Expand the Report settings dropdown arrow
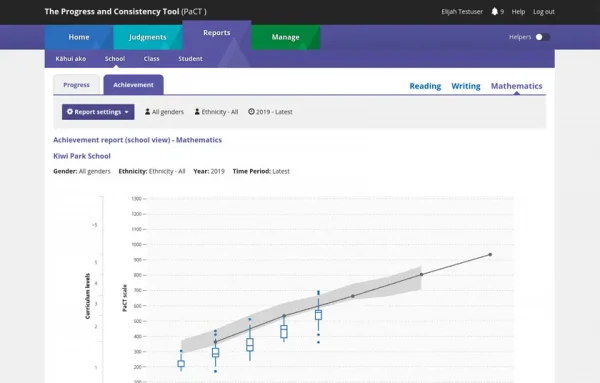 pos(127,112)
